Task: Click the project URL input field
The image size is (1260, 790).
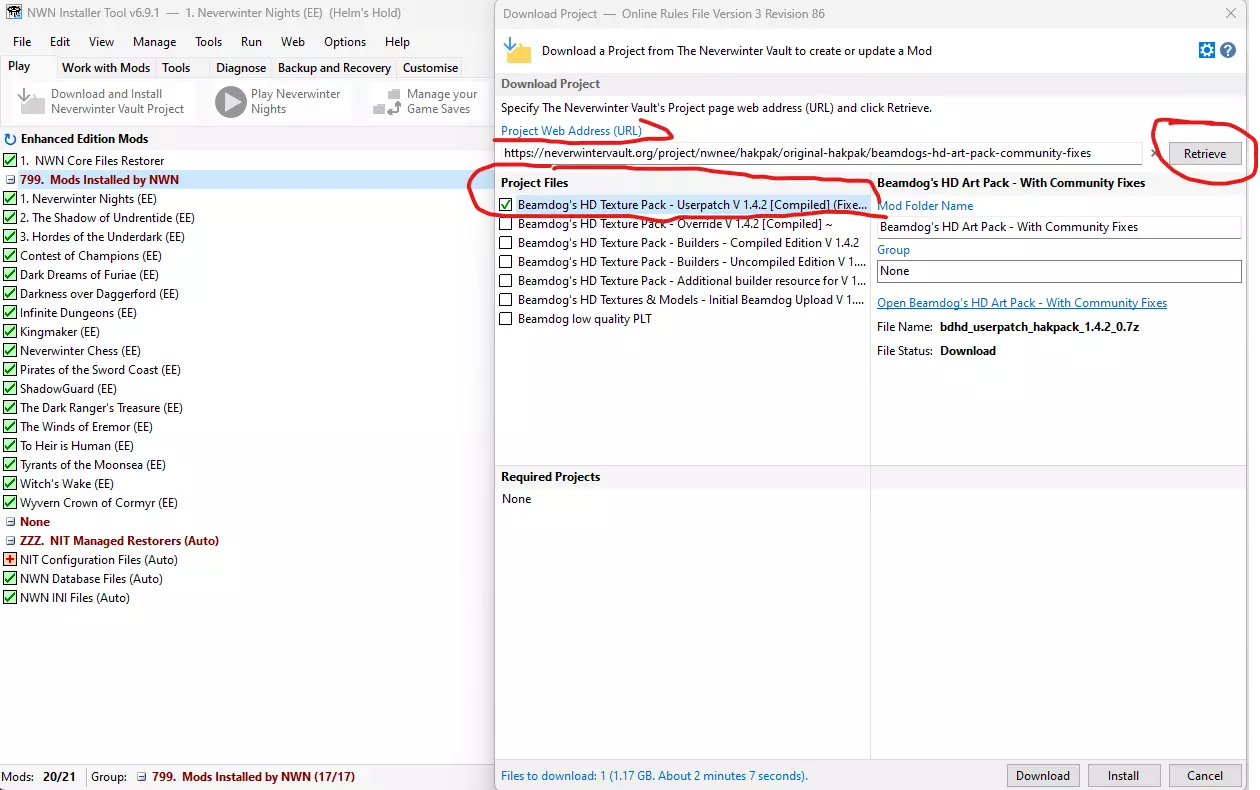Action: click(x=820, y=153)
